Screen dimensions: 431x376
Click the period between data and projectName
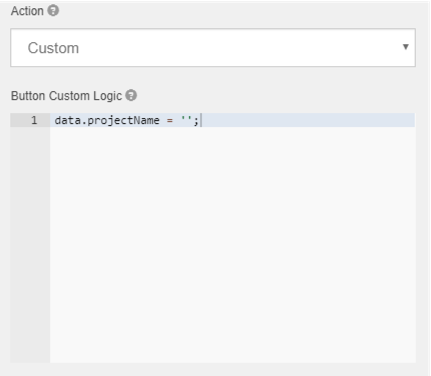84,123
